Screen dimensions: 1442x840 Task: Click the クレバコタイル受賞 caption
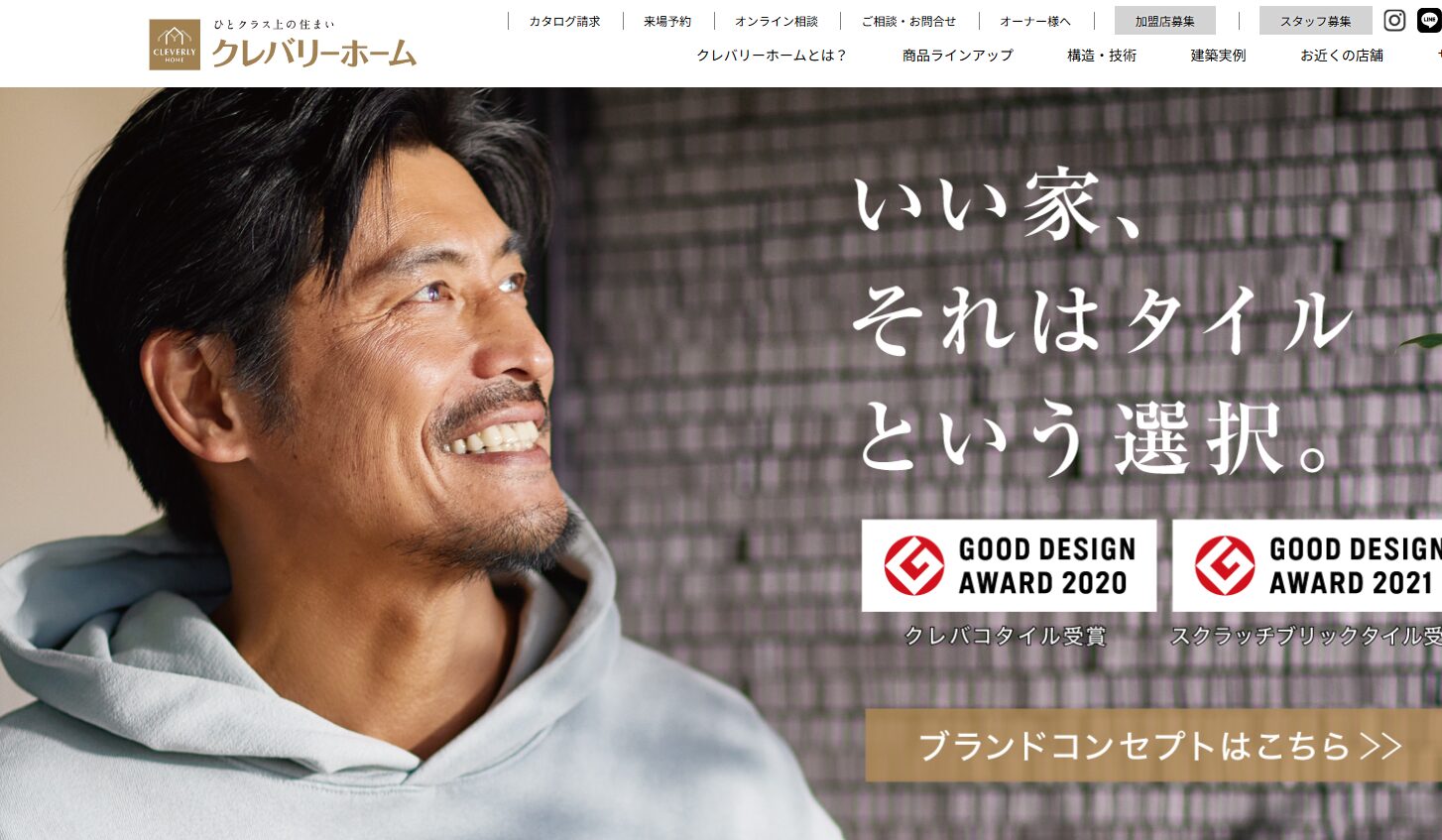click(x=1005, y=636)
